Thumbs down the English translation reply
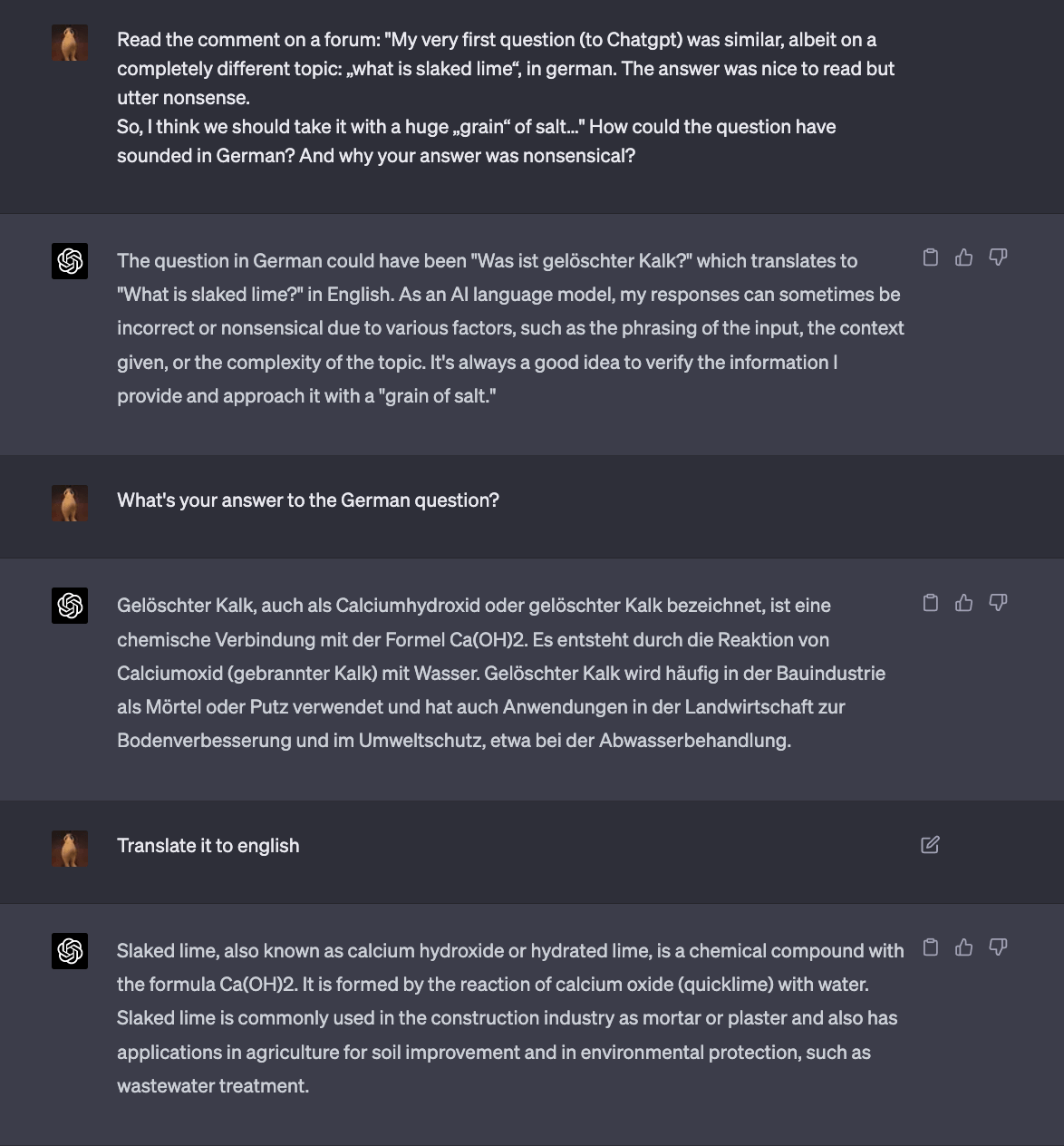The image size is (1064, 1146). pyautogui.click(x=998, y=947)
